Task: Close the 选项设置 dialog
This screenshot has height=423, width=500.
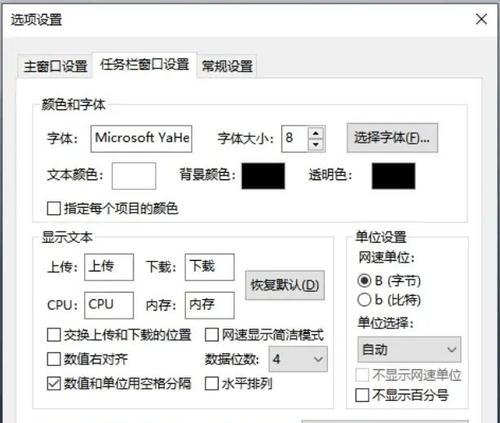Action: [481, 19]
